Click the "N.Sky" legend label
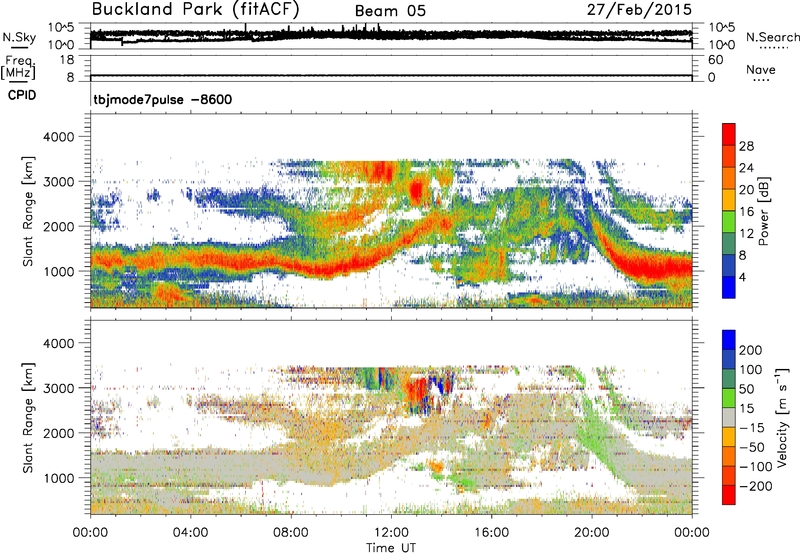Image resolution: width=800 pixels, height=554 pixels. [19, 37]
